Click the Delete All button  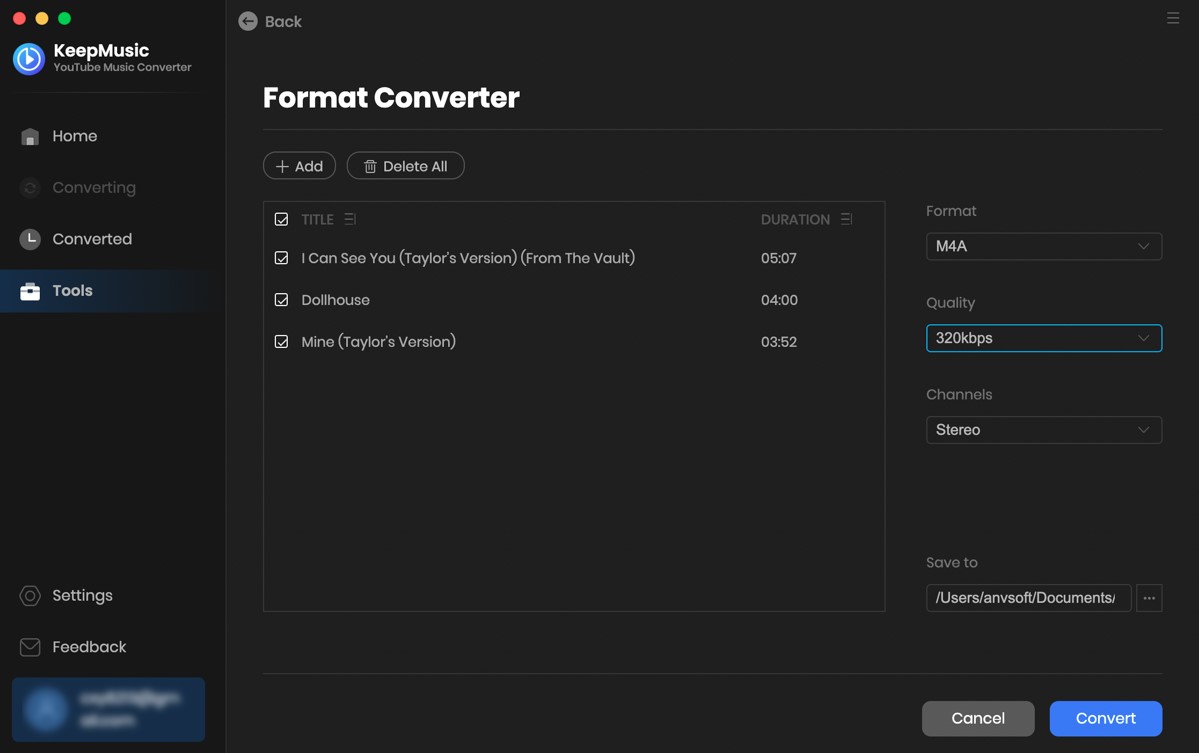(405, 166)
